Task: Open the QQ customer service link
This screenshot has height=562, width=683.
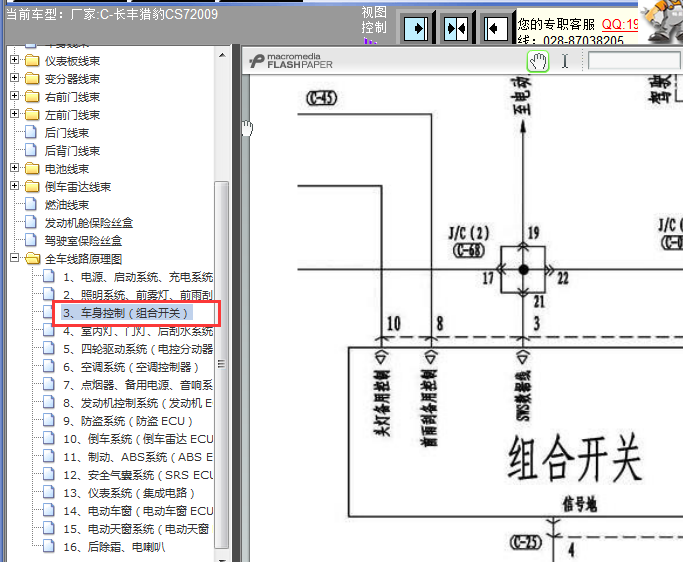Action: (x=620, y=24)
